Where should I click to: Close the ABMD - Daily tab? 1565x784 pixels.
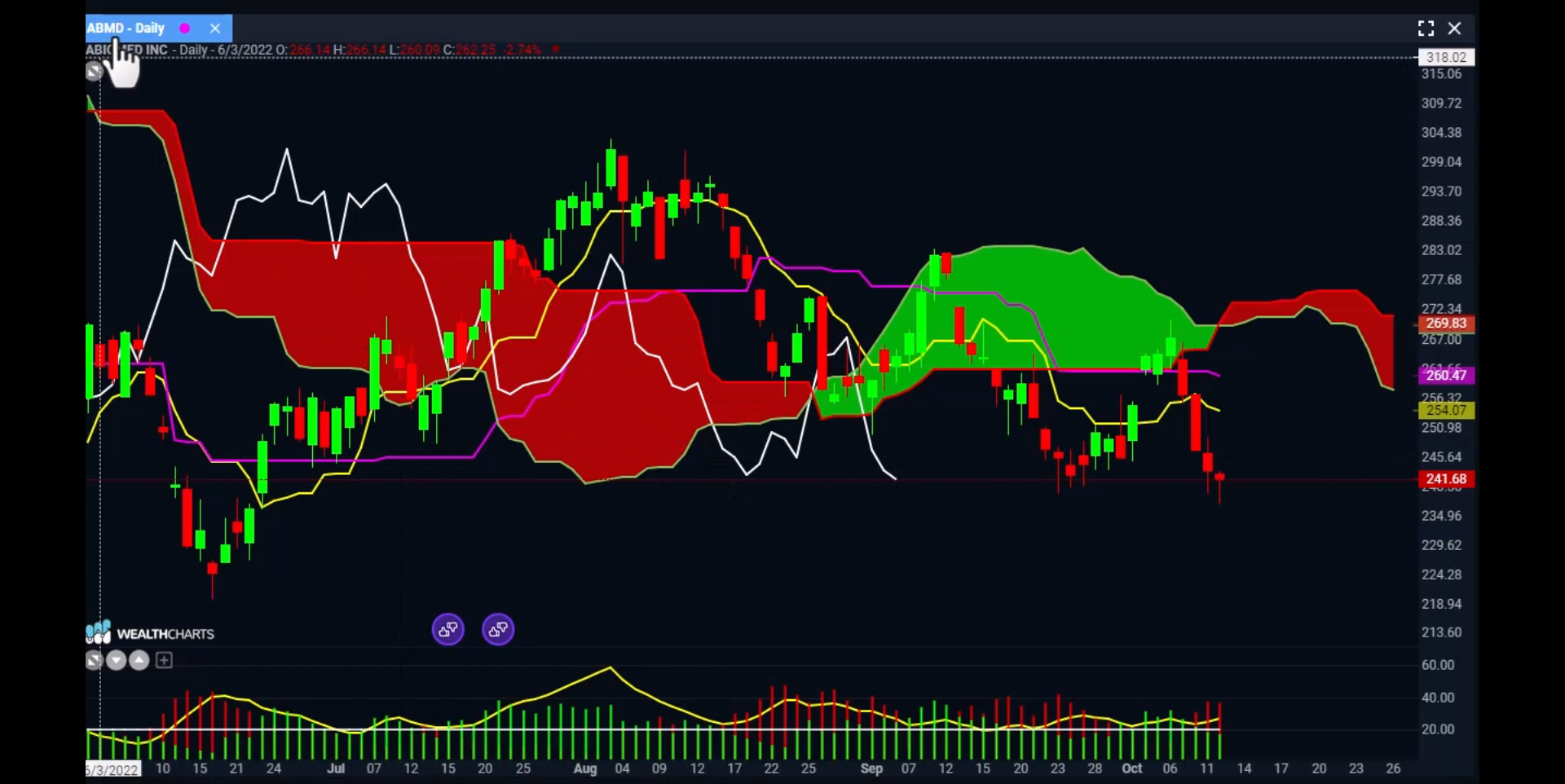click(x=215, y=29)
